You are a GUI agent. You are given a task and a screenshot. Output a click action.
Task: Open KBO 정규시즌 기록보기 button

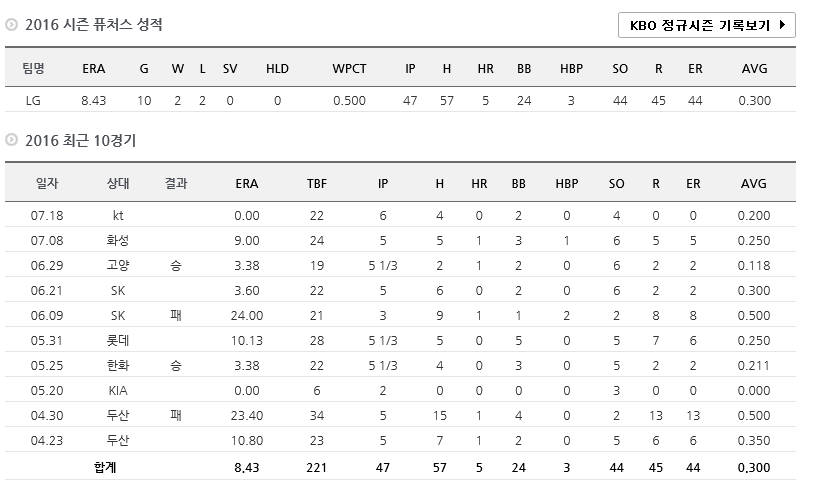click(x=706, y=25)
